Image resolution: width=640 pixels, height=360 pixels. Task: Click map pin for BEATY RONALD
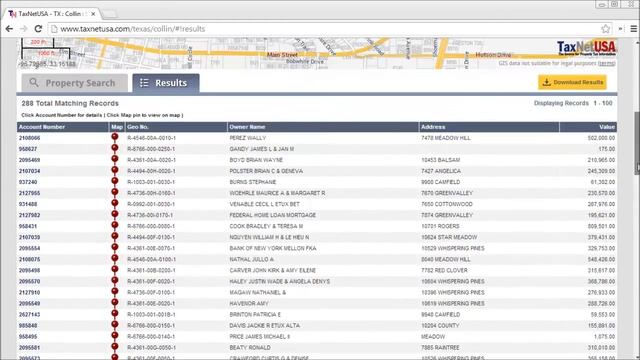115,347
